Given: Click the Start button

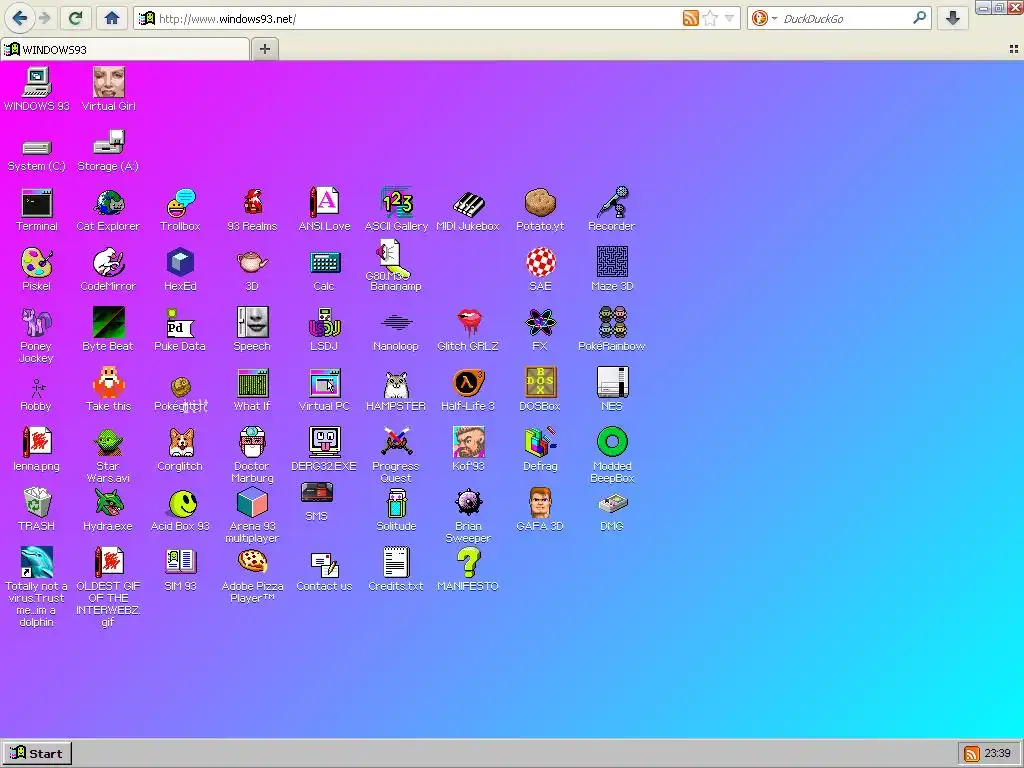Looking at the screenshot, I should click(37, 753).
